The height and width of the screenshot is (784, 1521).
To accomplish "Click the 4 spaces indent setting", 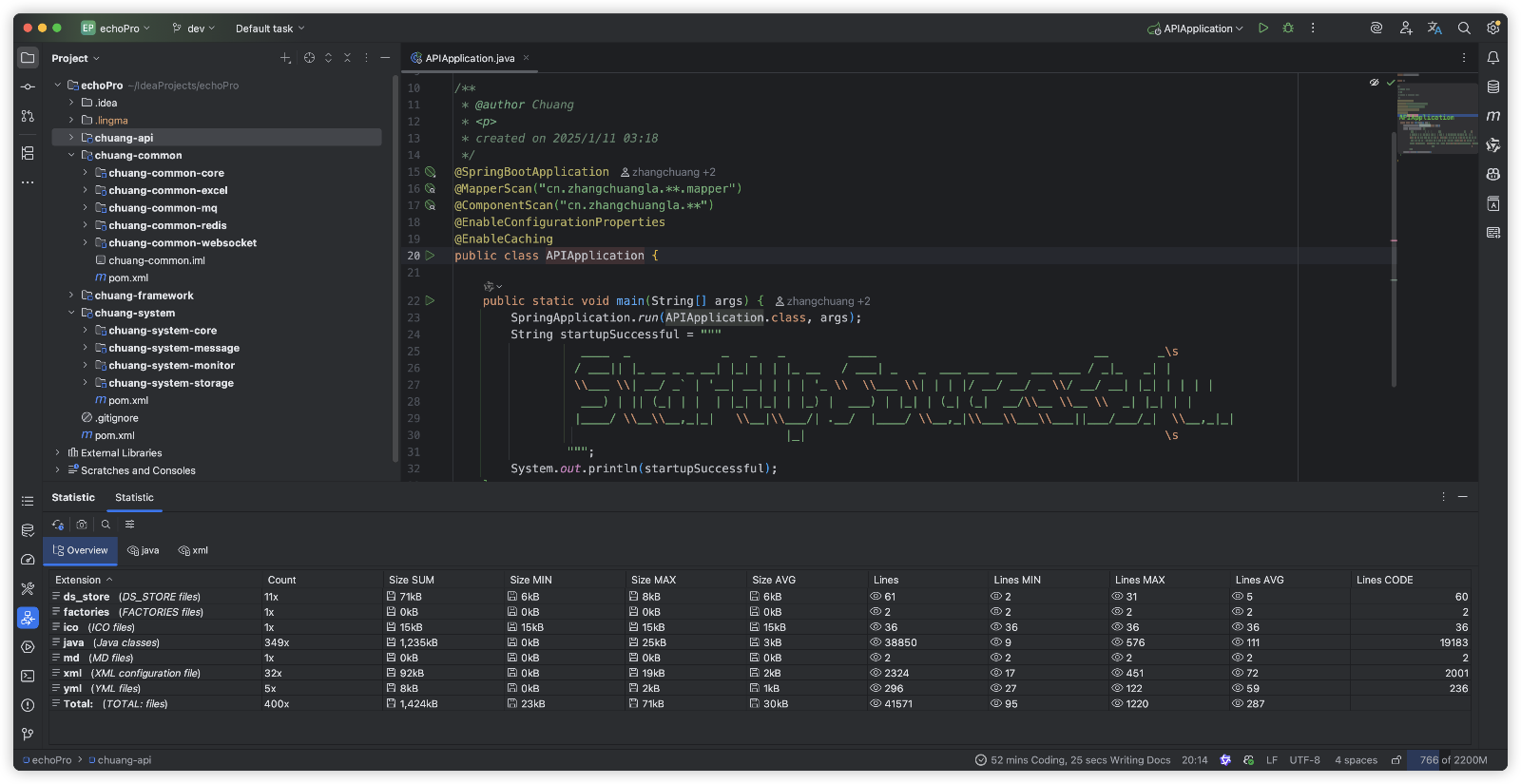I will tap(1356, 760).
